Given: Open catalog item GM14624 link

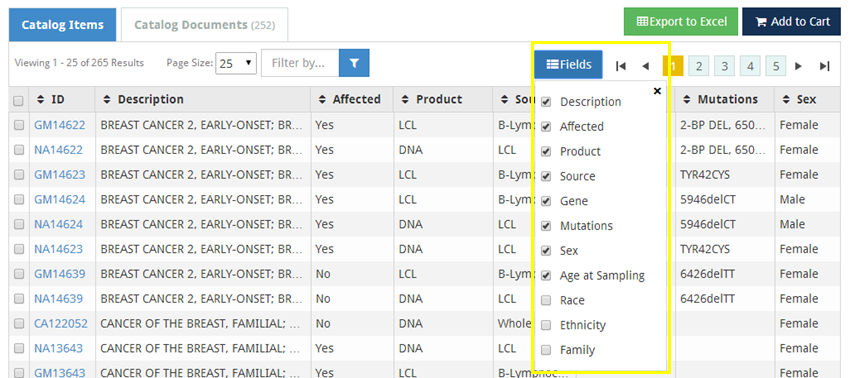Looking at the screenshot, I should (x=60, y=200).
